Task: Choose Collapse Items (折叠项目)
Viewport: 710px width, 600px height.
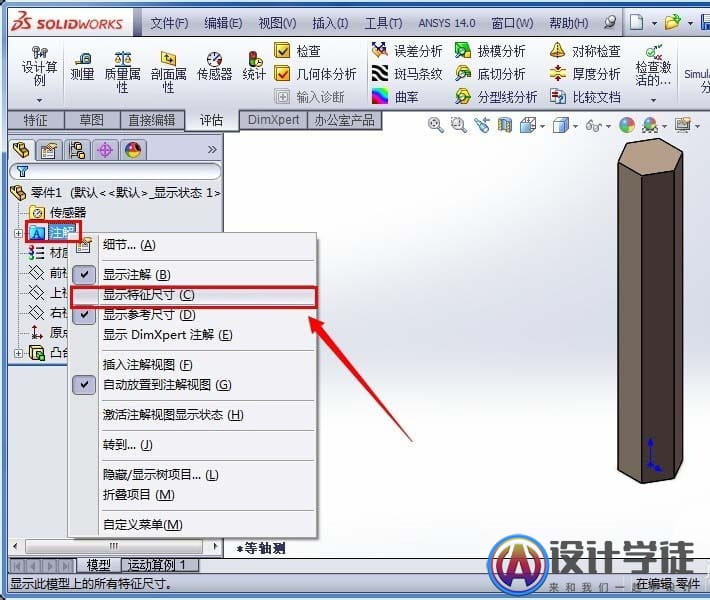Action: 193,494
